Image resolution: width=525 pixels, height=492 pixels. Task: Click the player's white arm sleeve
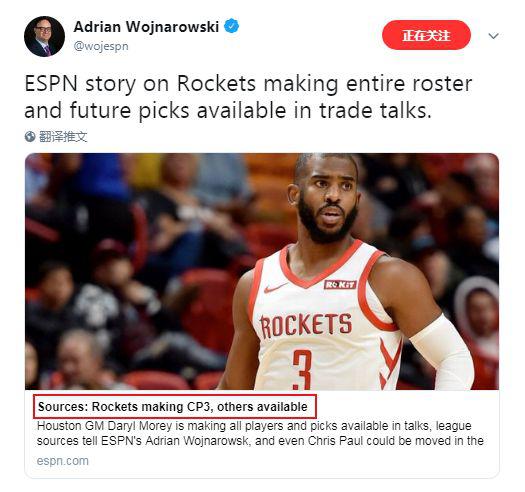coord(443,355)
